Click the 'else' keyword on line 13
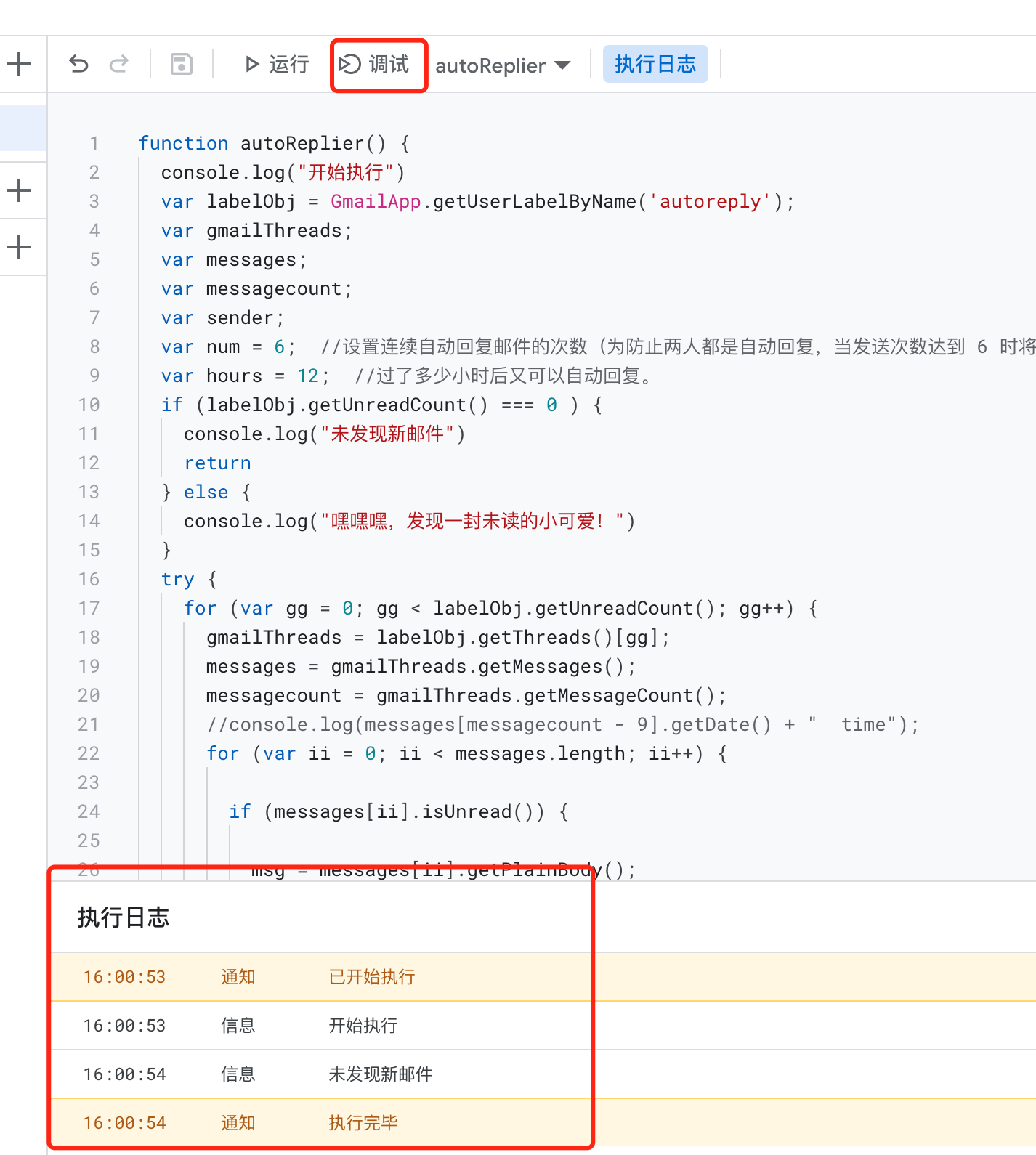The height and width of the screenshot is (1155, 1036). click(206, 492)
